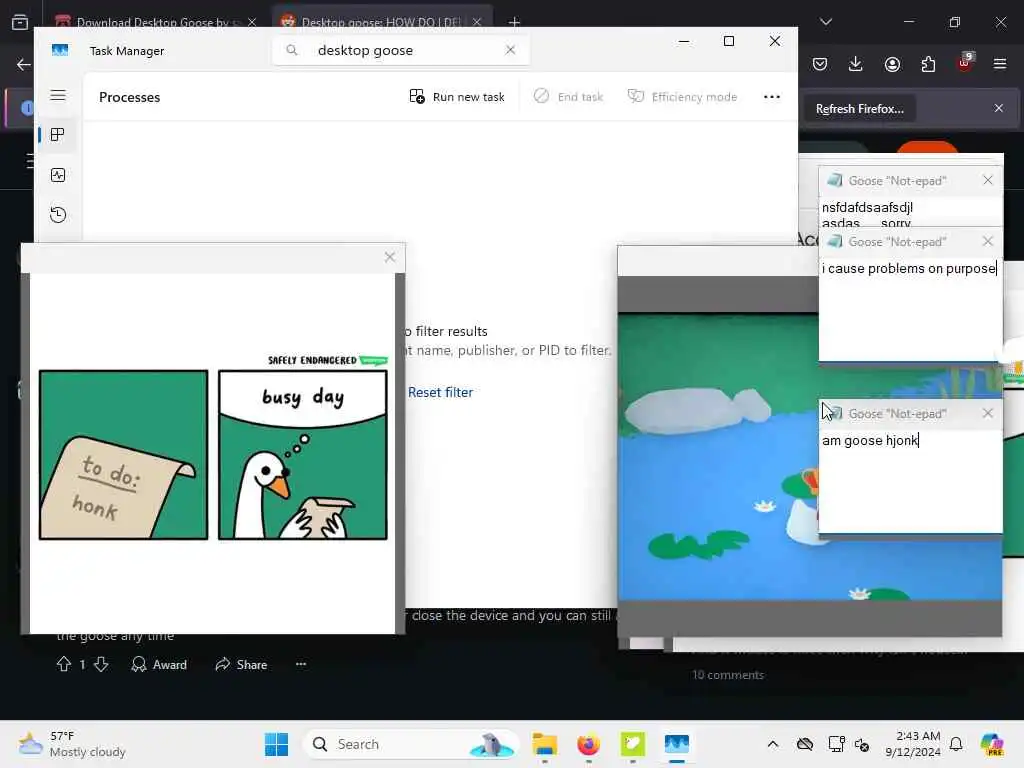1024x768 pixels.
Task: Click the Pocket save icon in Firefox toolbar
Action: point(820,64)
